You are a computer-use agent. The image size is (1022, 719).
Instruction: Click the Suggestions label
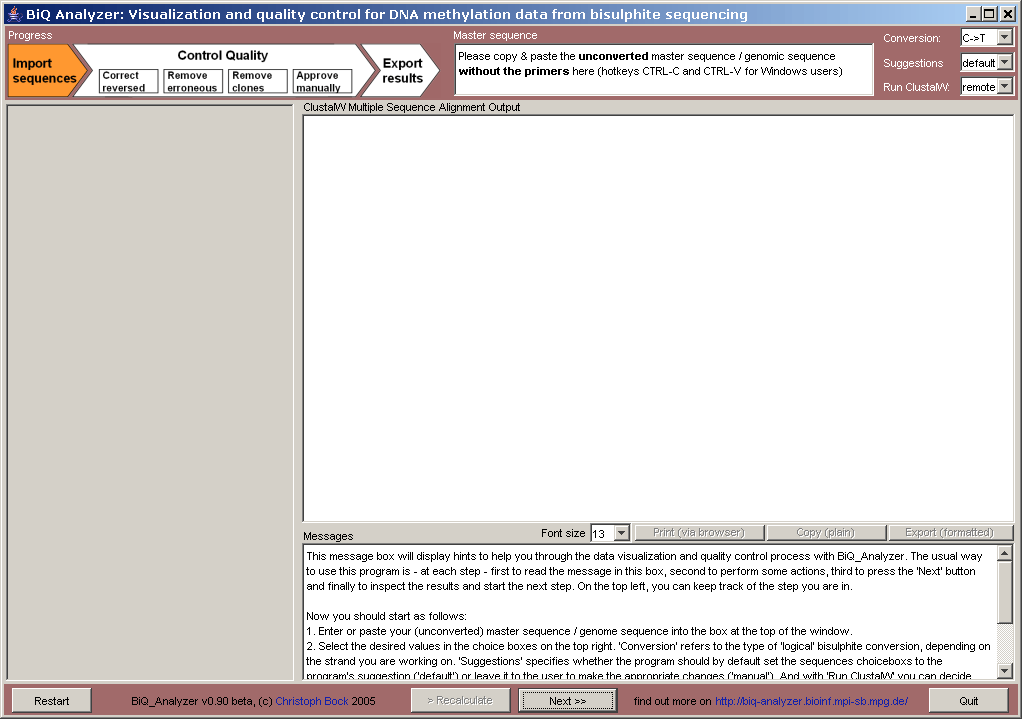pyautogui.click(x=913, y=63)
